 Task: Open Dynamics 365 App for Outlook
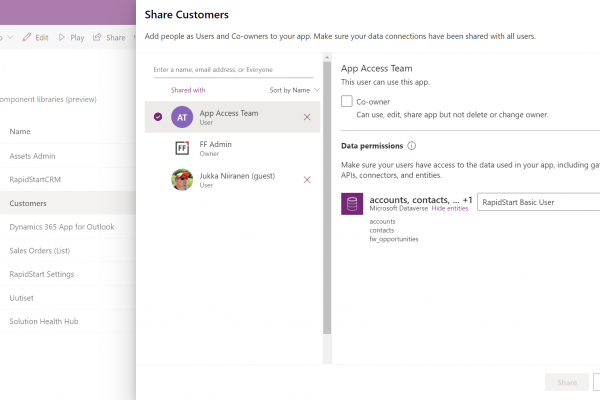[x=62, y=227]
